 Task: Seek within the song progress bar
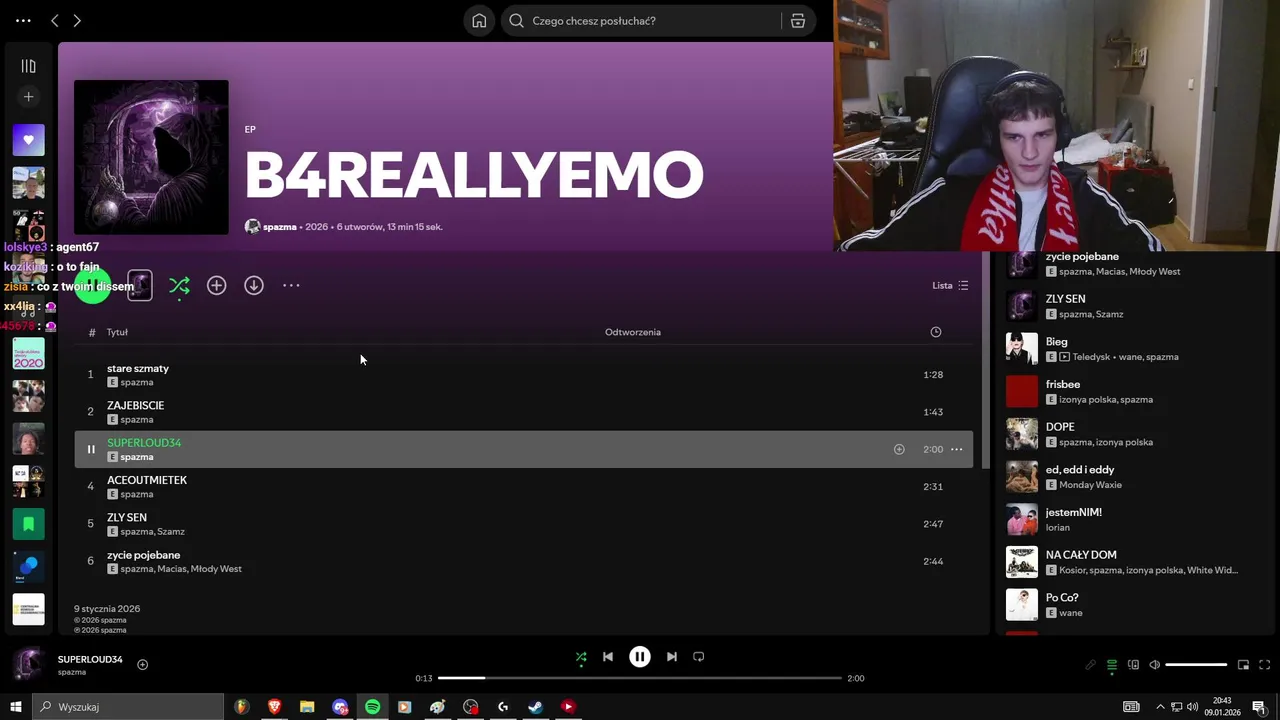click(640, 678)
